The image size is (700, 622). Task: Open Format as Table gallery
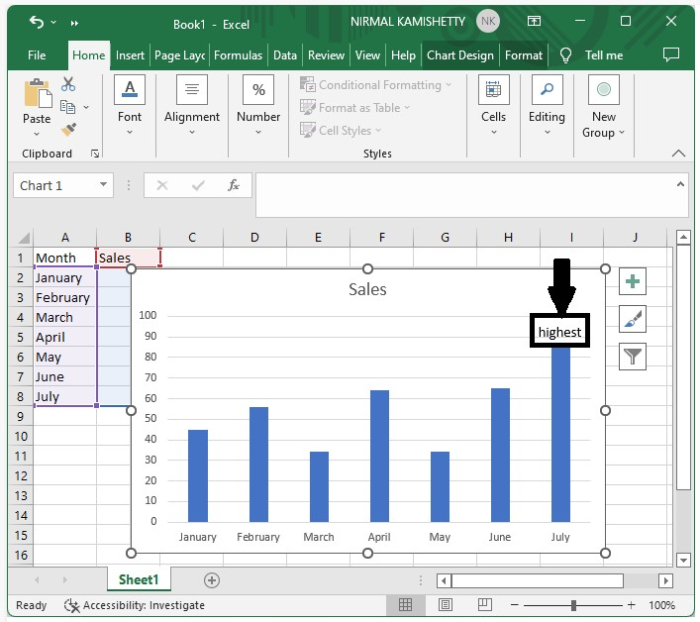click(355, 108)
